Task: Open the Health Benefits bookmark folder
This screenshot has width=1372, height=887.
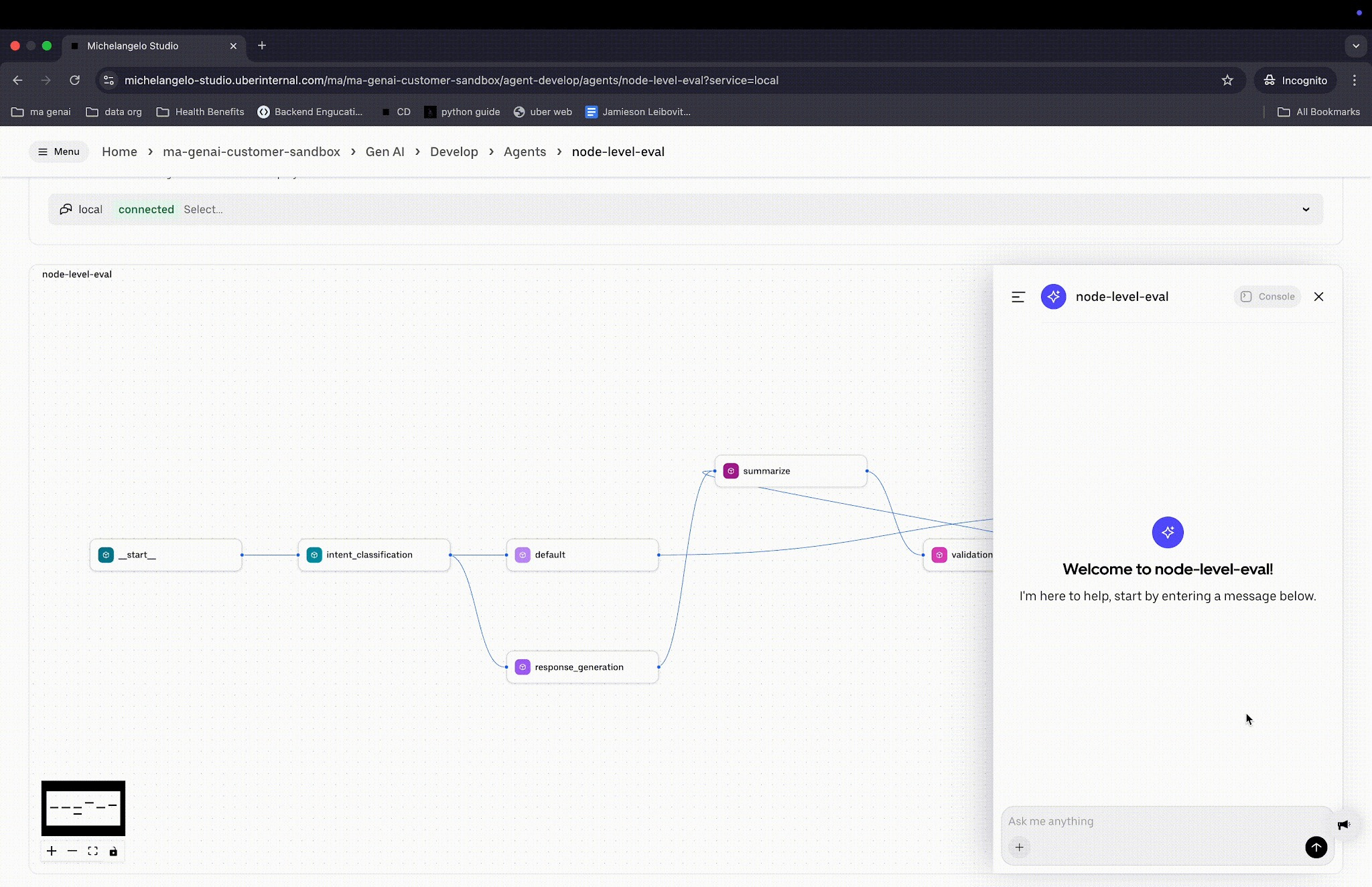Action: click(x=200, y=112)
